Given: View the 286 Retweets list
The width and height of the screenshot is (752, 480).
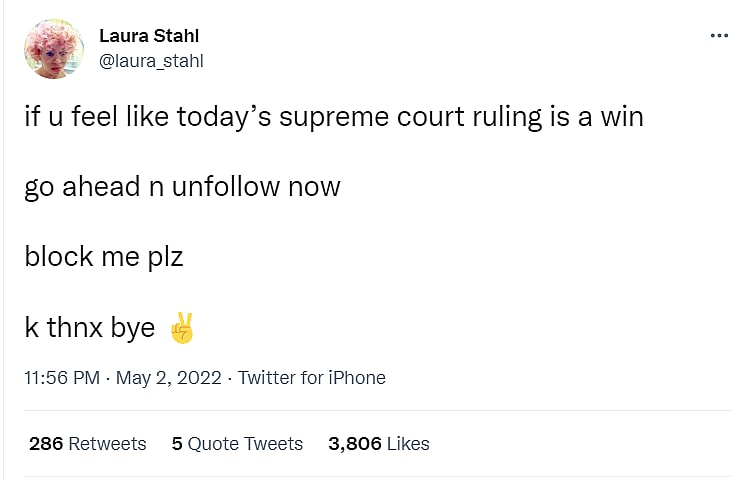Looking at the screenshot, I should click(x=88, y=444).
